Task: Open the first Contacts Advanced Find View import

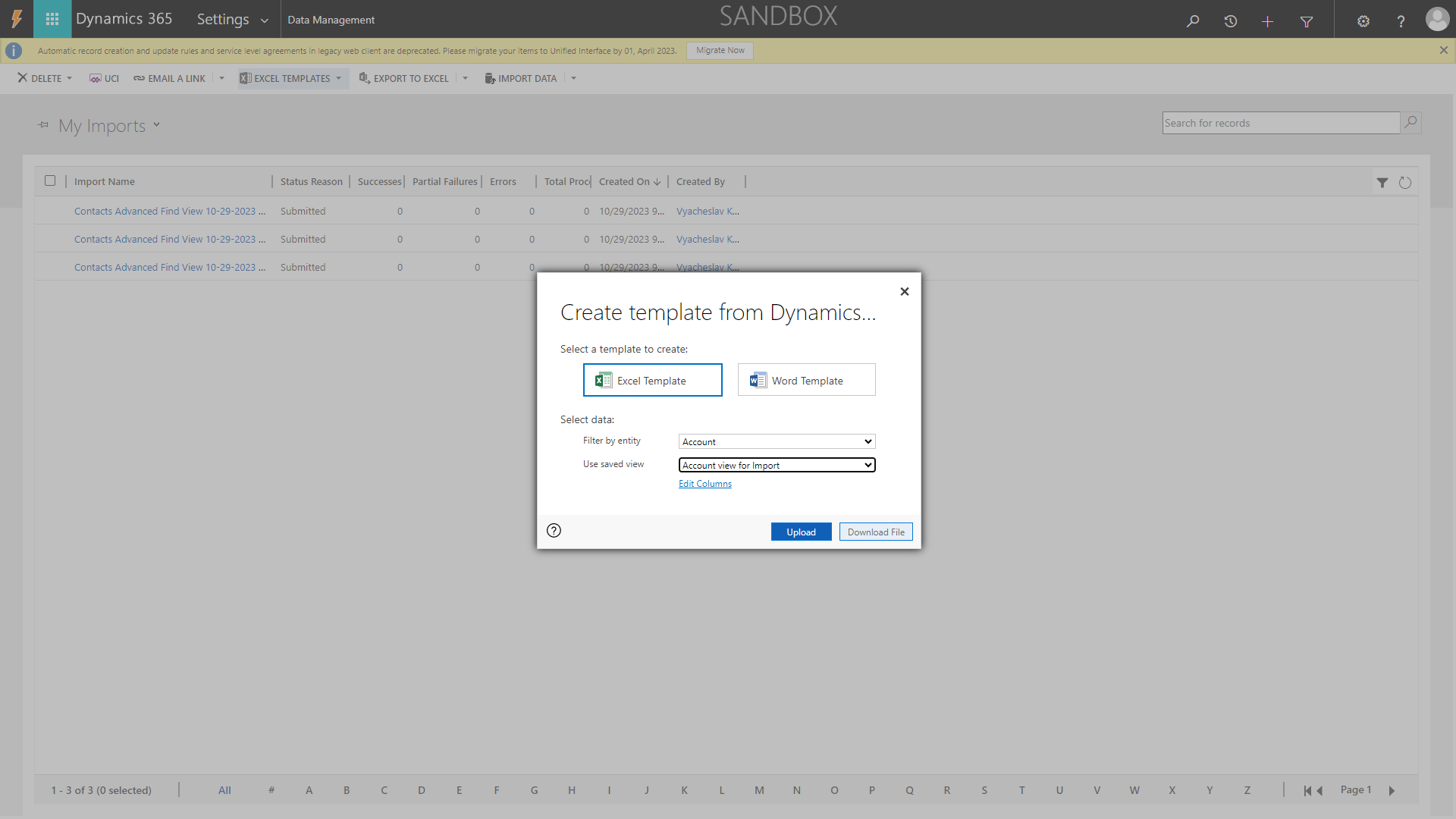Action: [170, 211]
